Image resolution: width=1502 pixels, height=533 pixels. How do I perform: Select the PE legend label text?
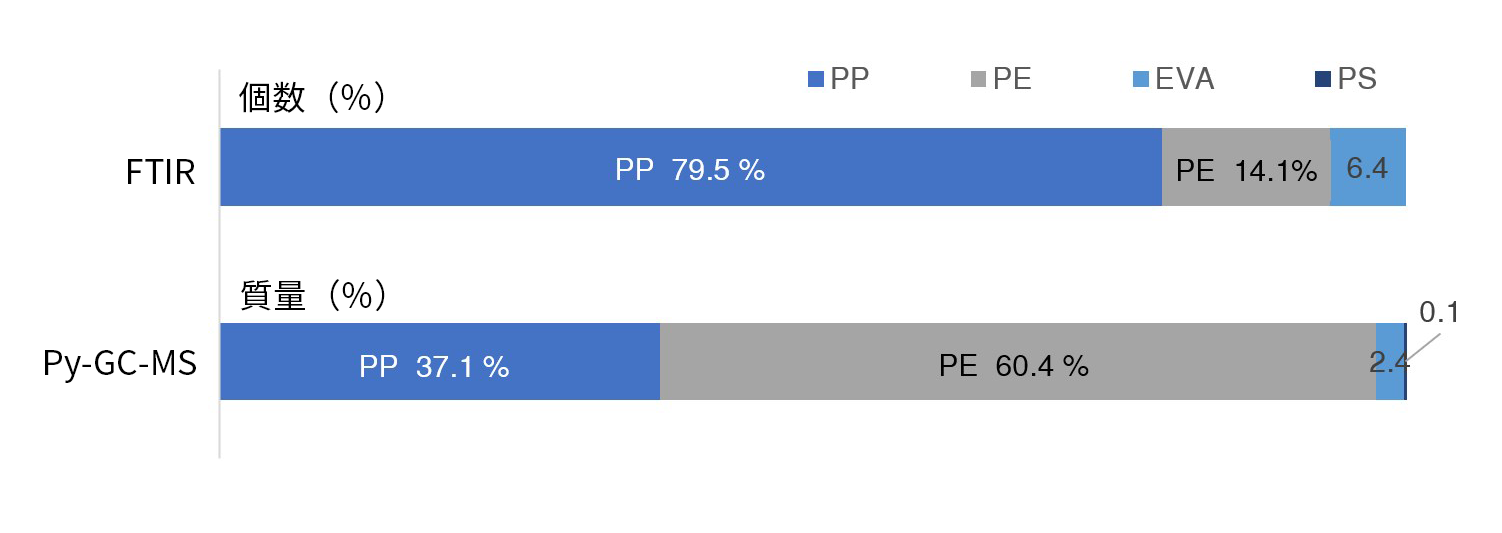(1012, 79)
